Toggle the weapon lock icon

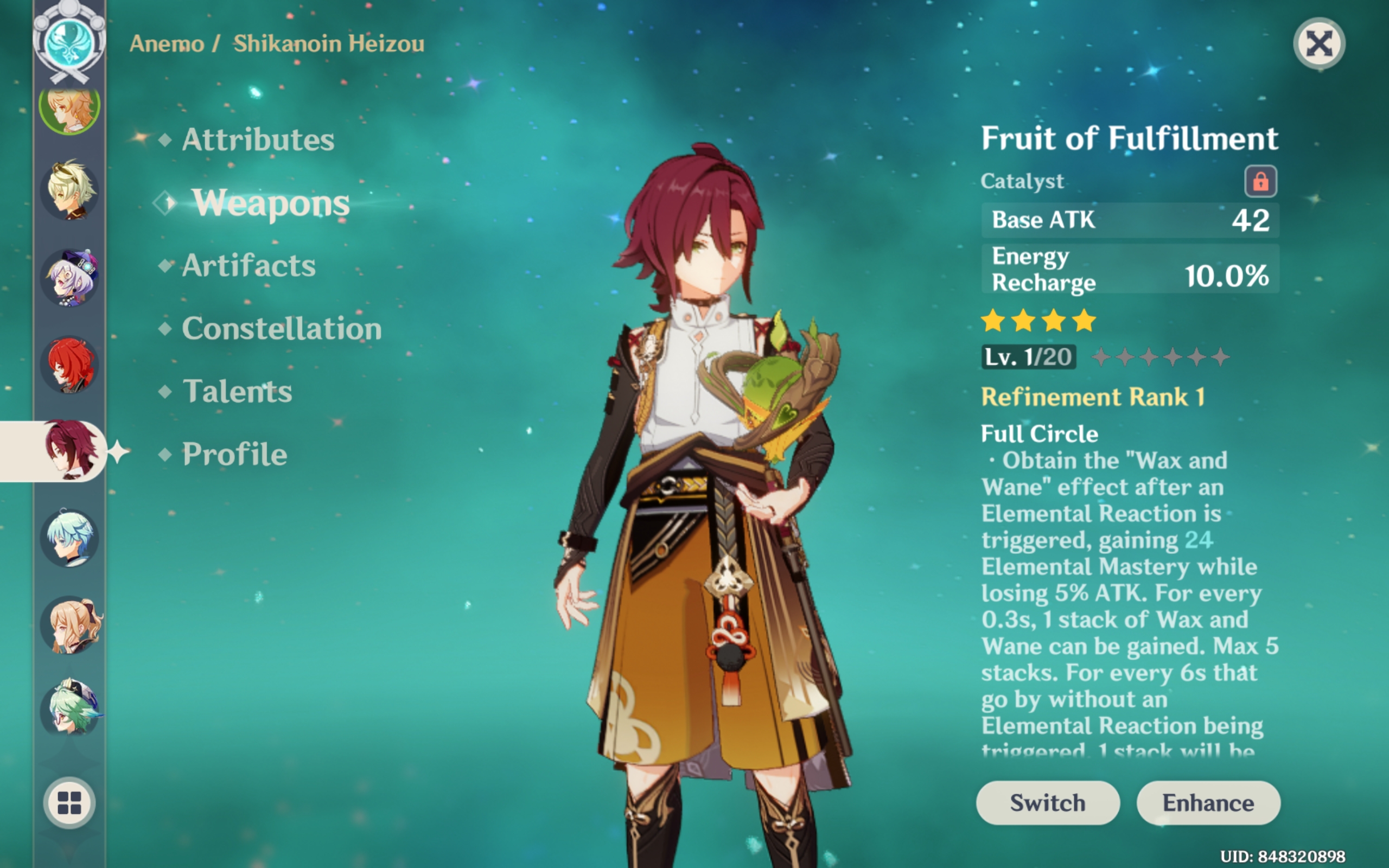(x=1260, y=181)
